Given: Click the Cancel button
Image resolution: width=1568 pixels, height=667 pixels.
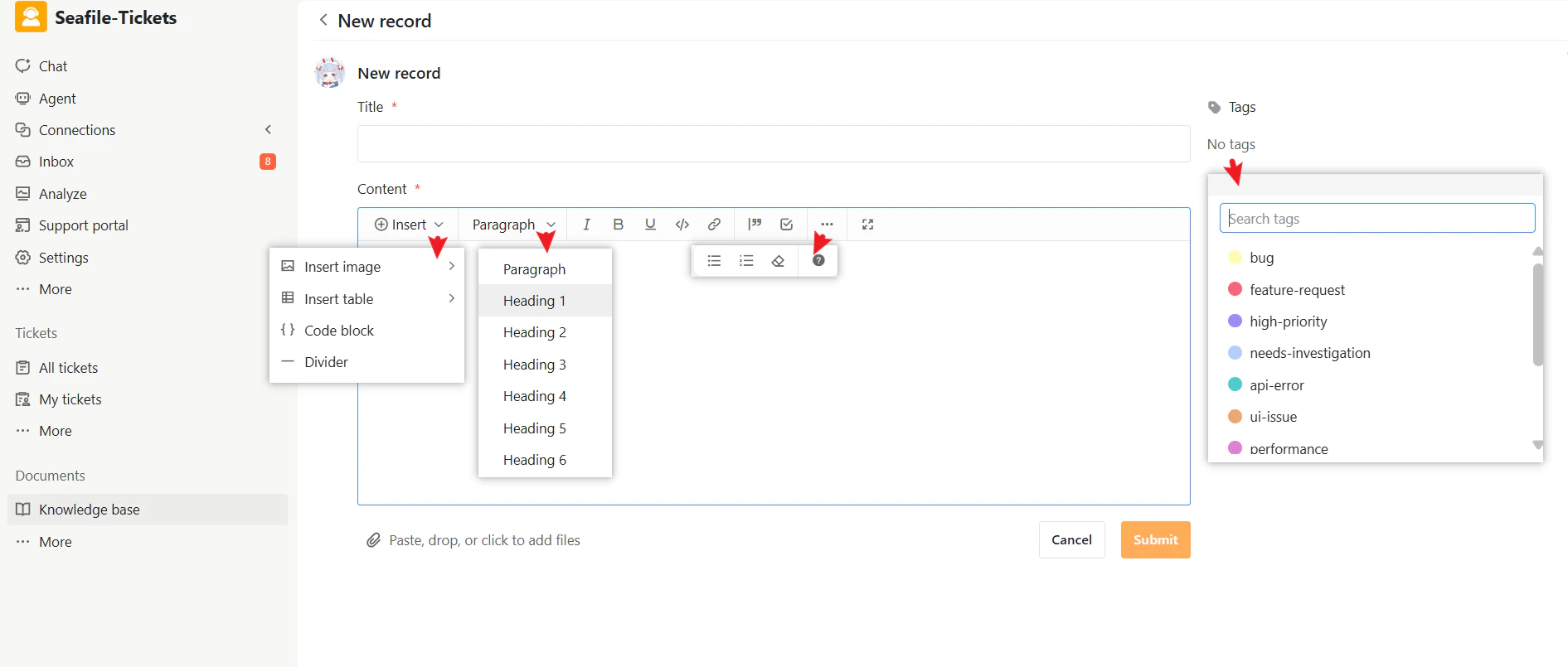Looking at the screenshot, I should pyautogui.click(x=1071, y=539).
